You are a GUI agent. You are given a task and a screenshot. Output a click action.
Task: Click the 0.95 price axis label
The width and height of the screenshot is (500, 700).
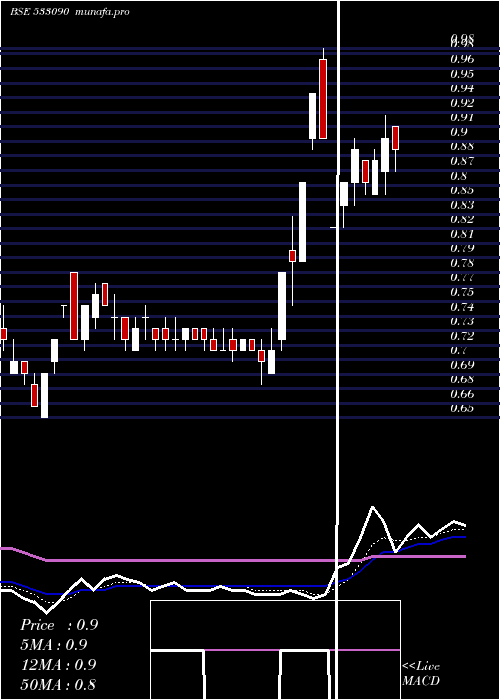[462, 73]
